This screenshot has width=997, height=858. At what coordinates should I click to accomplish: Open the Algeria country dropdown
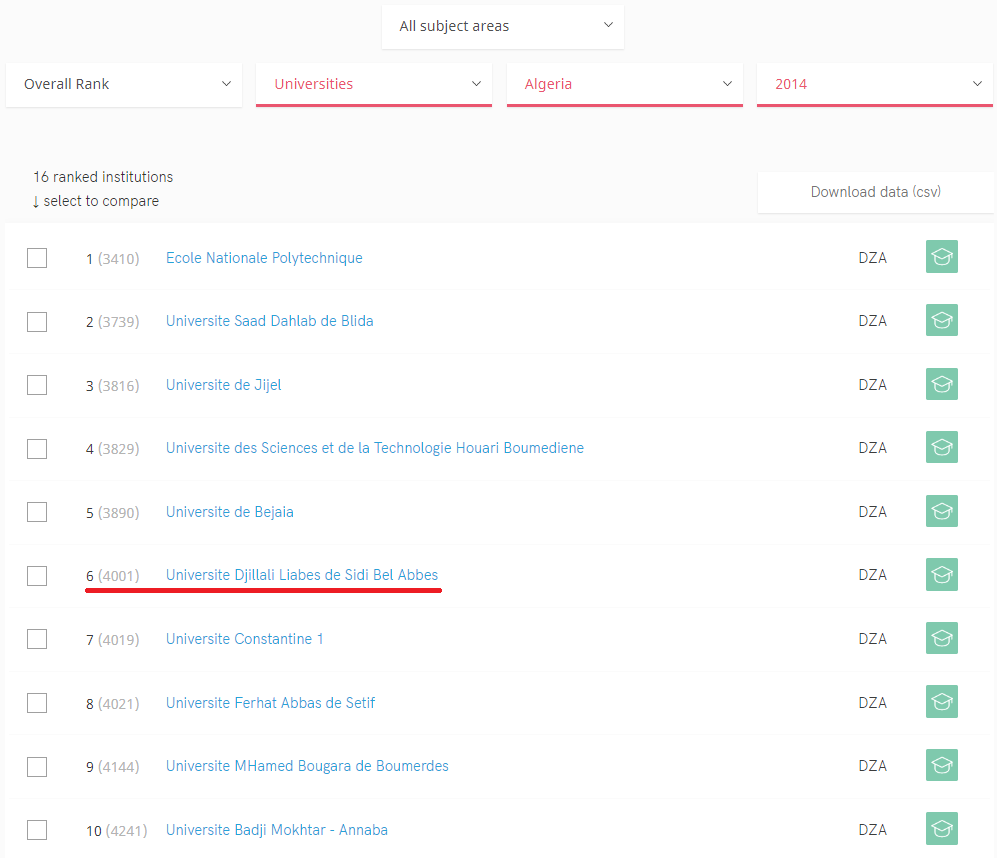click(x=624, y=84)
